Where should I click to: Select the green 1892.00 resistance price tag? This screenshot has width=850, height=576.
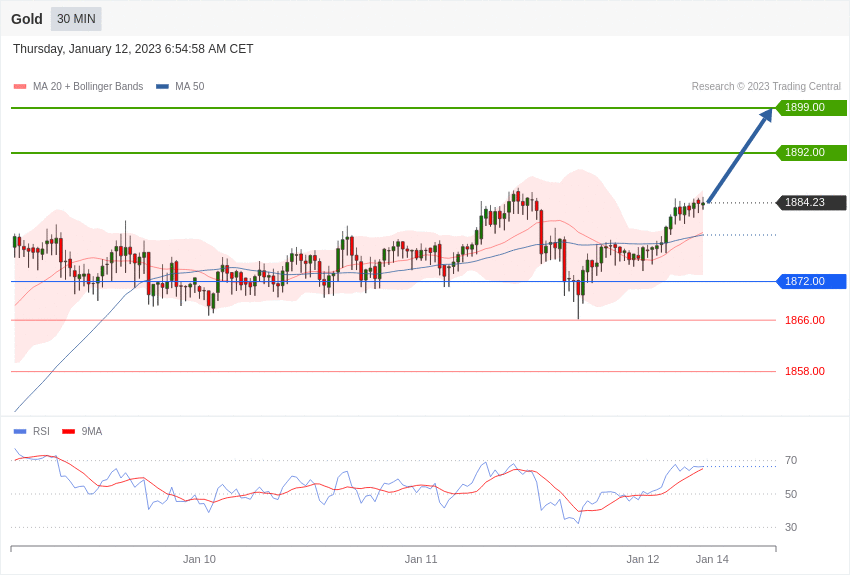tap(811, 153)
